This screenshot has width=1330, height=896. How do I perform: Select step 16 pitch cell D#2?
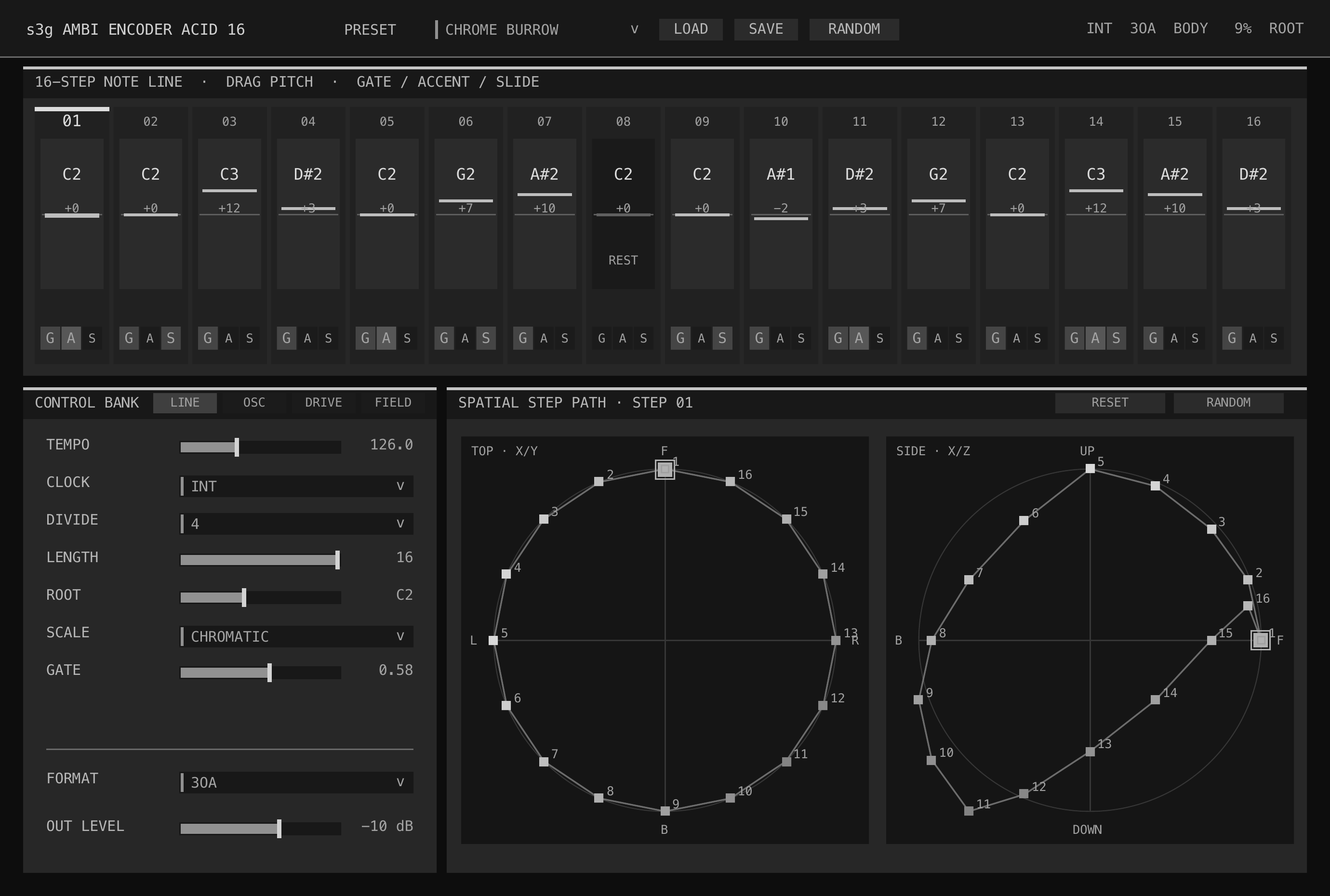(1253, 214)
